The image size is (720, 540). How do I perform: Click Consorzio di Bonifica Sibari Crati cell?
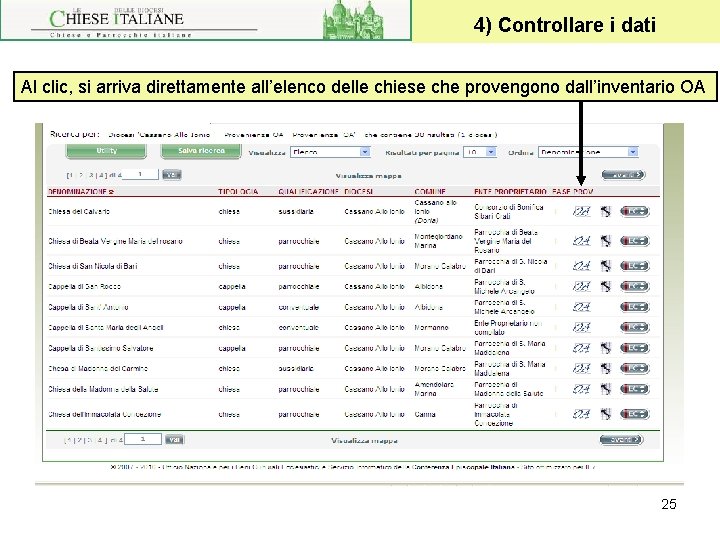509,212
